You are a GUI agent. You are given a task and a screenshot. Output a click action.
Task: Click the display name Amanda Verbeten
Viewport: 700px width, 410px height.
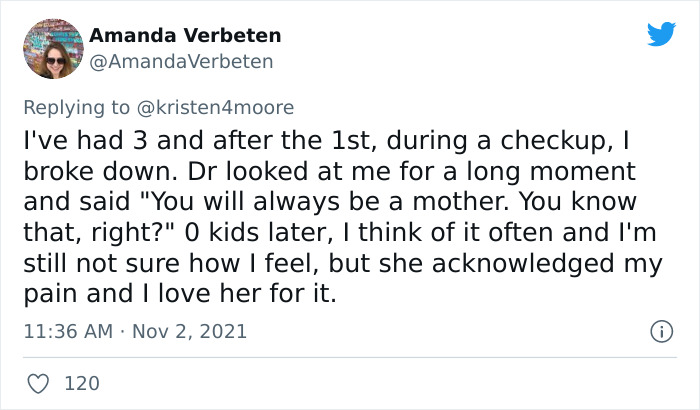pos(185,36)
